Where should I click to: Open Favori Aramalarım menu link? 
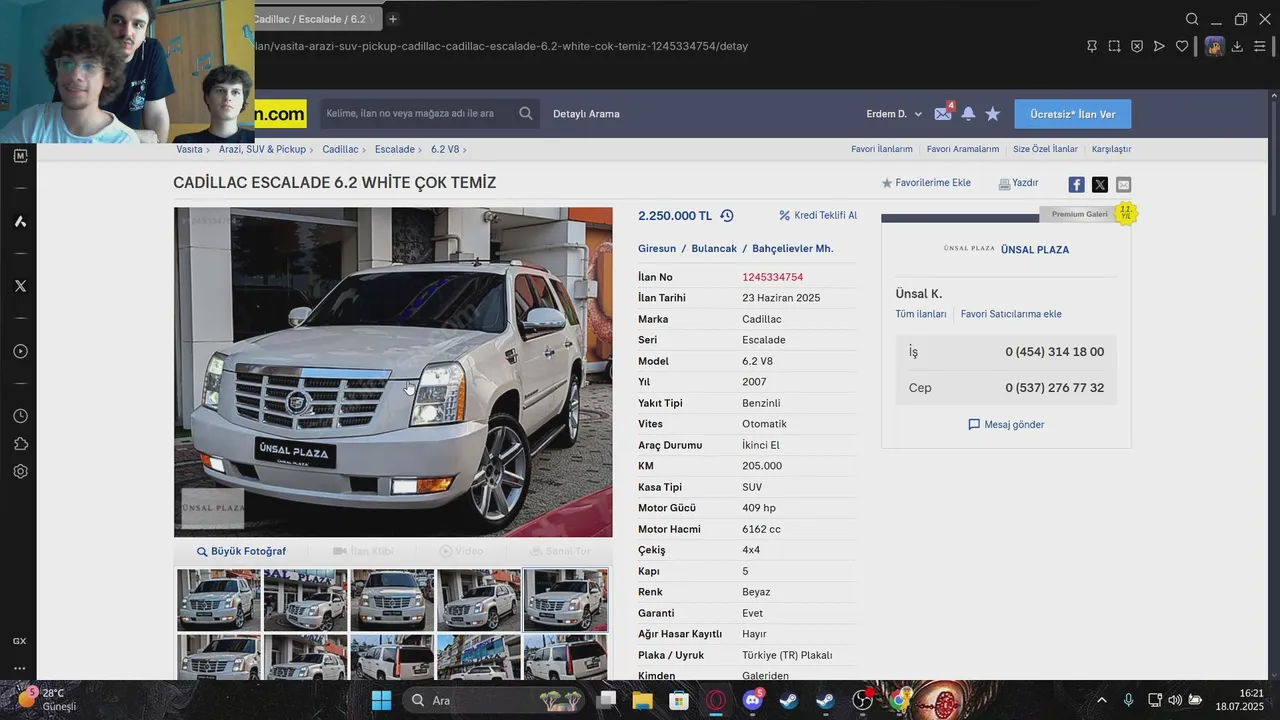pos(963,149)
